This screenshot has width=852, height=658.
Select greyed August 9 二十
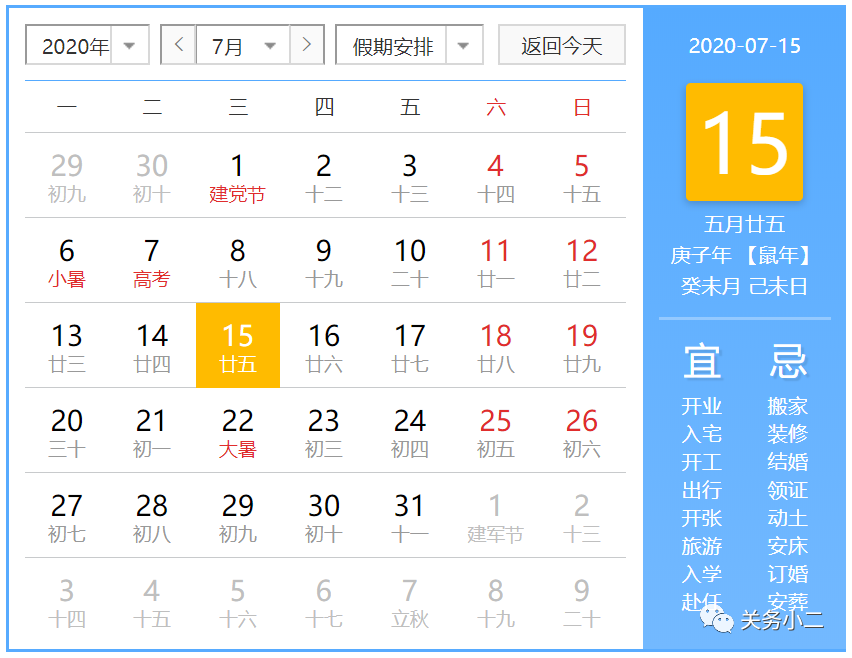pyautogui.click(x=582, y=601)
